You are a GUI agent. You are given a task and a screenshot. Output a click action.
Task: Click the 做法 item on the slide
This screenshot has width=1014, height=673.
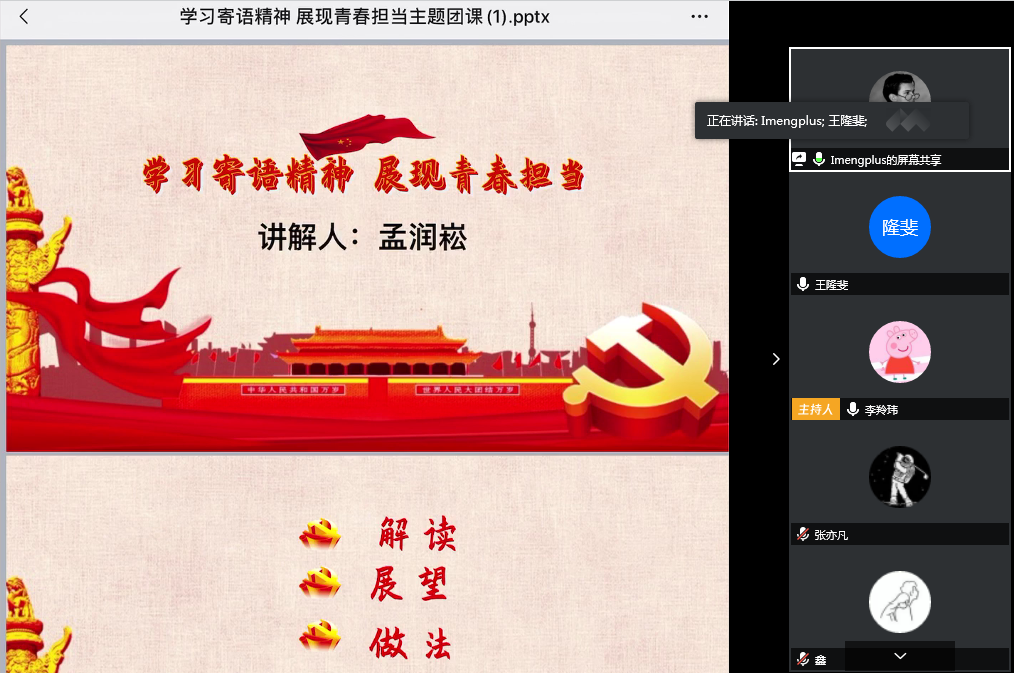[x=410, y=643]
